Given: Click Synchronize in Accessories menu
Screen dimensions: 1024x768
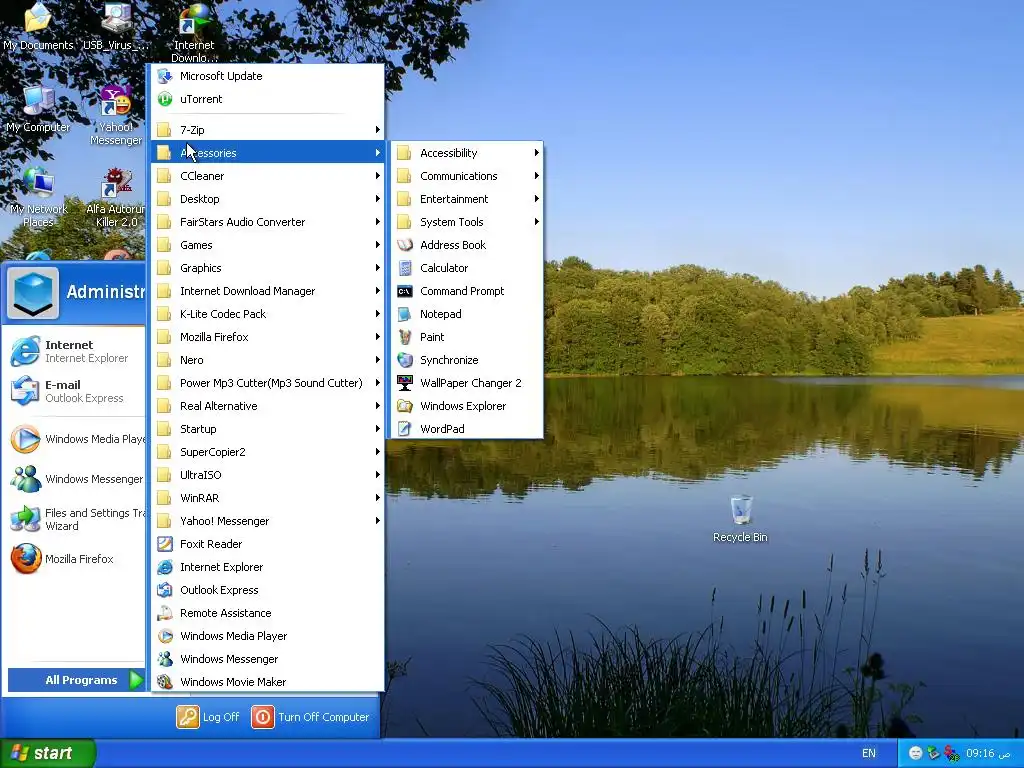Looking at the screenshot, I should [466, 360].
